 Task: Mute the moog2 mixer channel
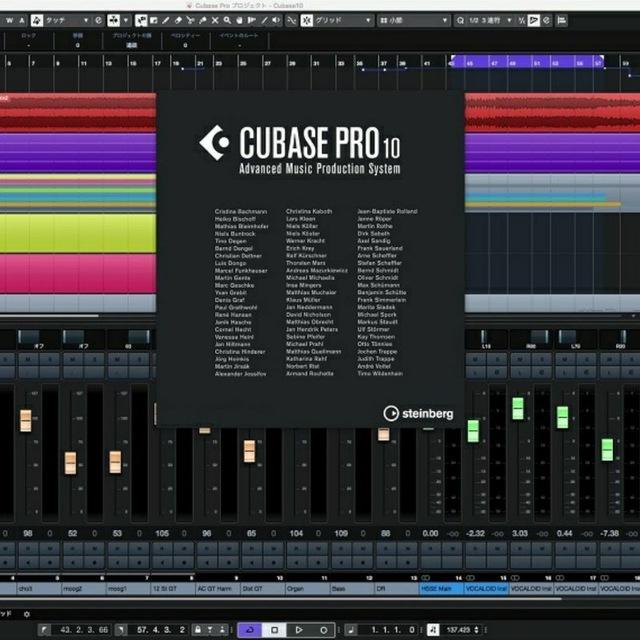(73, 359)
